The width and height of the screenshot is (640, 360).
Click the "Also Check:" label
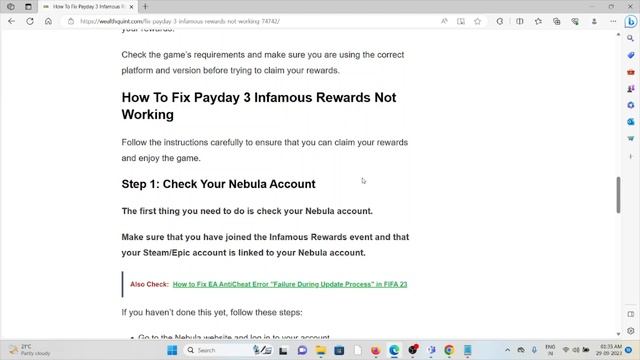click(149, 284)
